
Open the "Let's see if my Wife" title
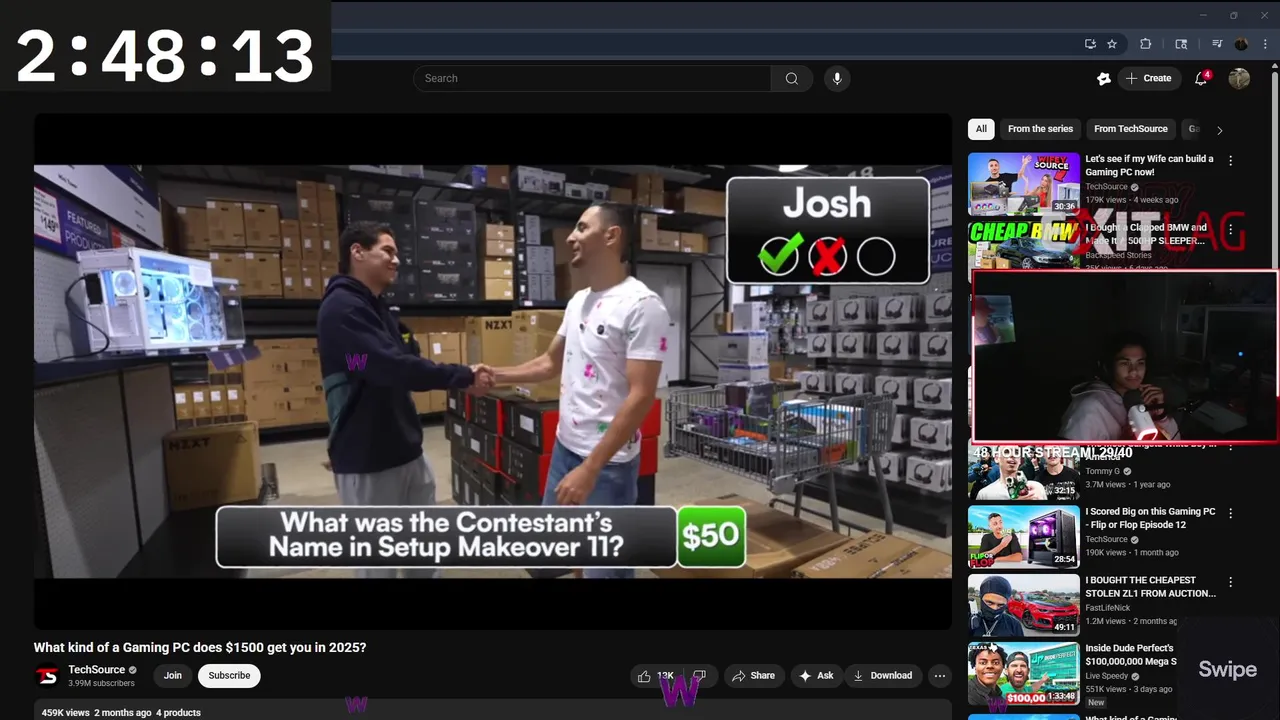1149,165
